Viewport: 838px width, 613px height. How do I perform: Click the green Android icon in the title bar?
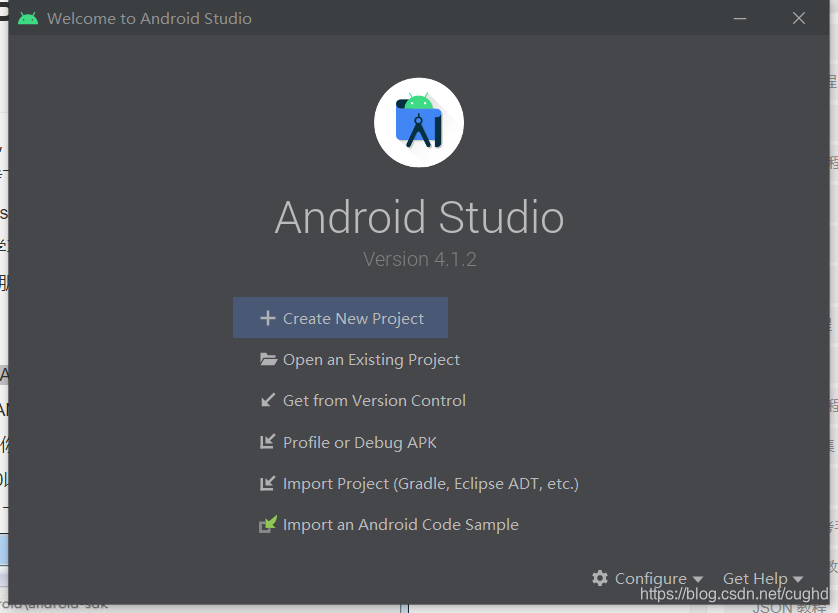click(x=28, y=19)
